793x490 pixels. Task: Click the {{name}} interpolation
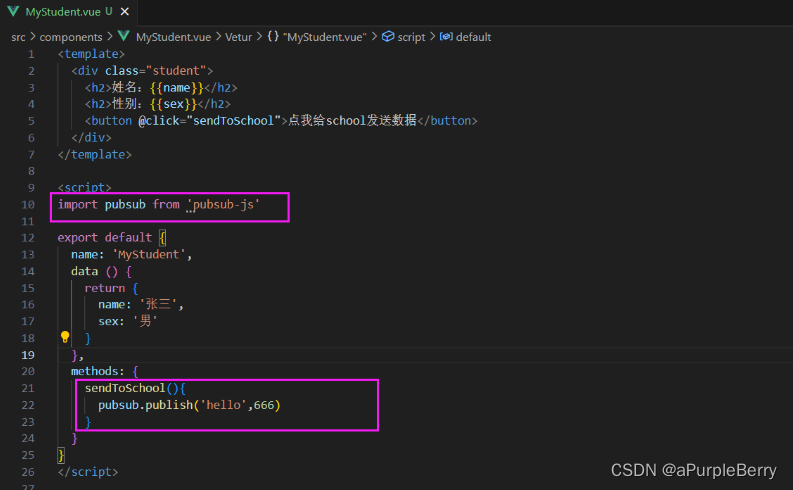pos(177,87)
